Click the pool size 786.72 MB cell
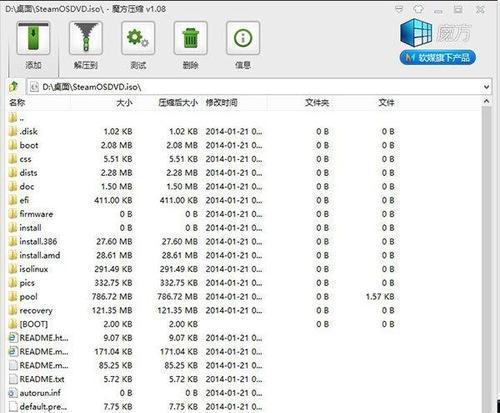Screen dimensions: 500x413 (x=112, y=297)
